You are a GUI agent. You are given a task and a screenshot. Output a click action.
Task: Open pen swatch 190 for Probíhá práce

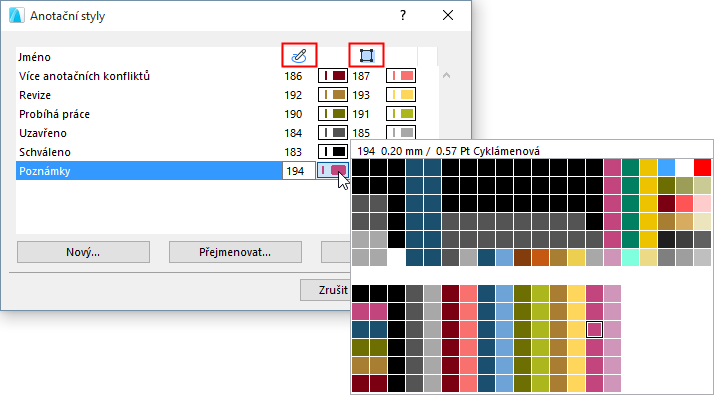[x=333, y=114]
